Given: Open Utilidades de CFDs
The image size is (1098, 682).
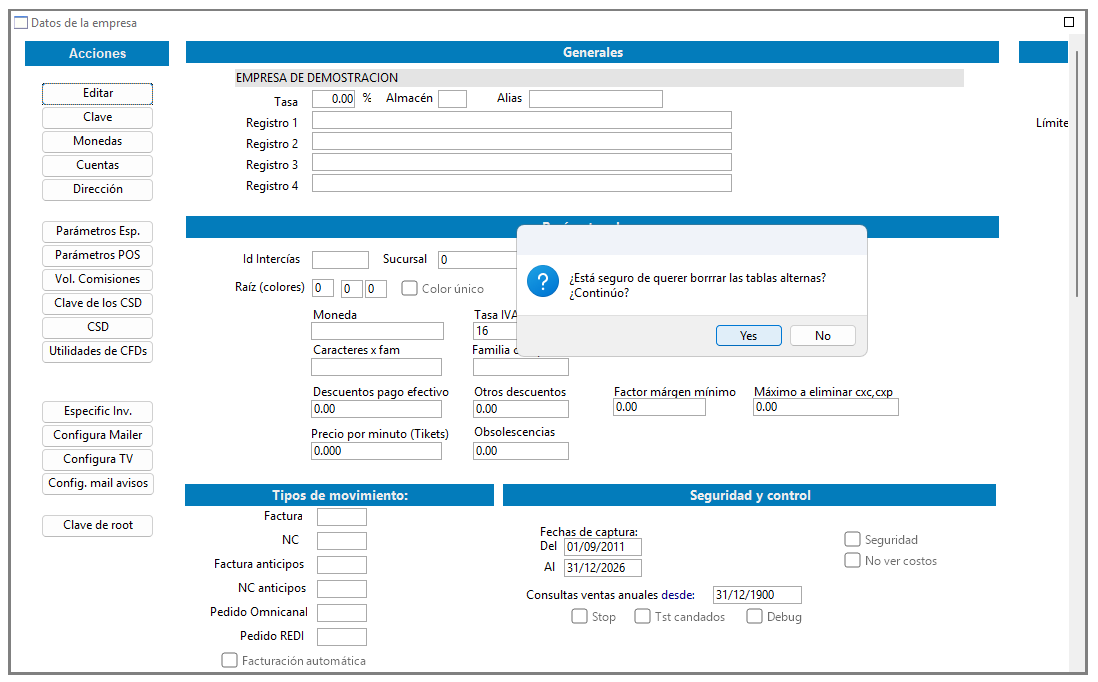Looking at the screenshot, I should click(97, 351).
